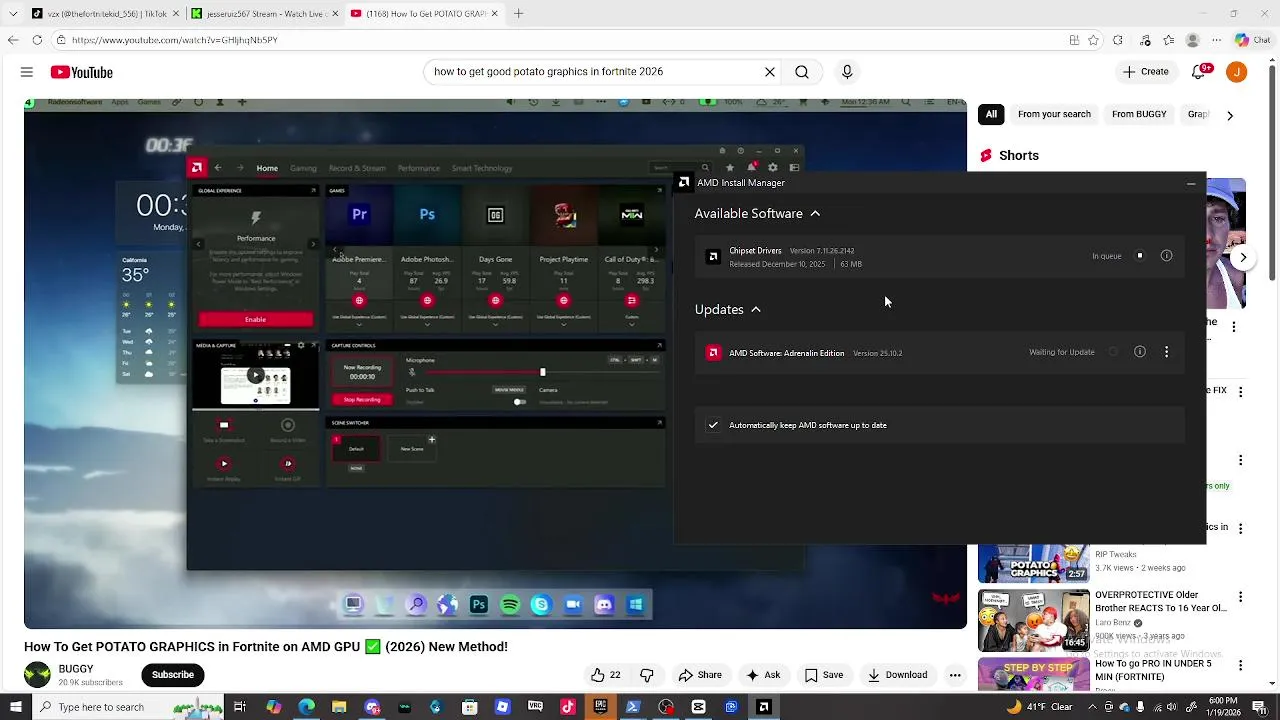Open info for Chipset Drivers
The image size is (1280, 720).
click(1166, 256)
